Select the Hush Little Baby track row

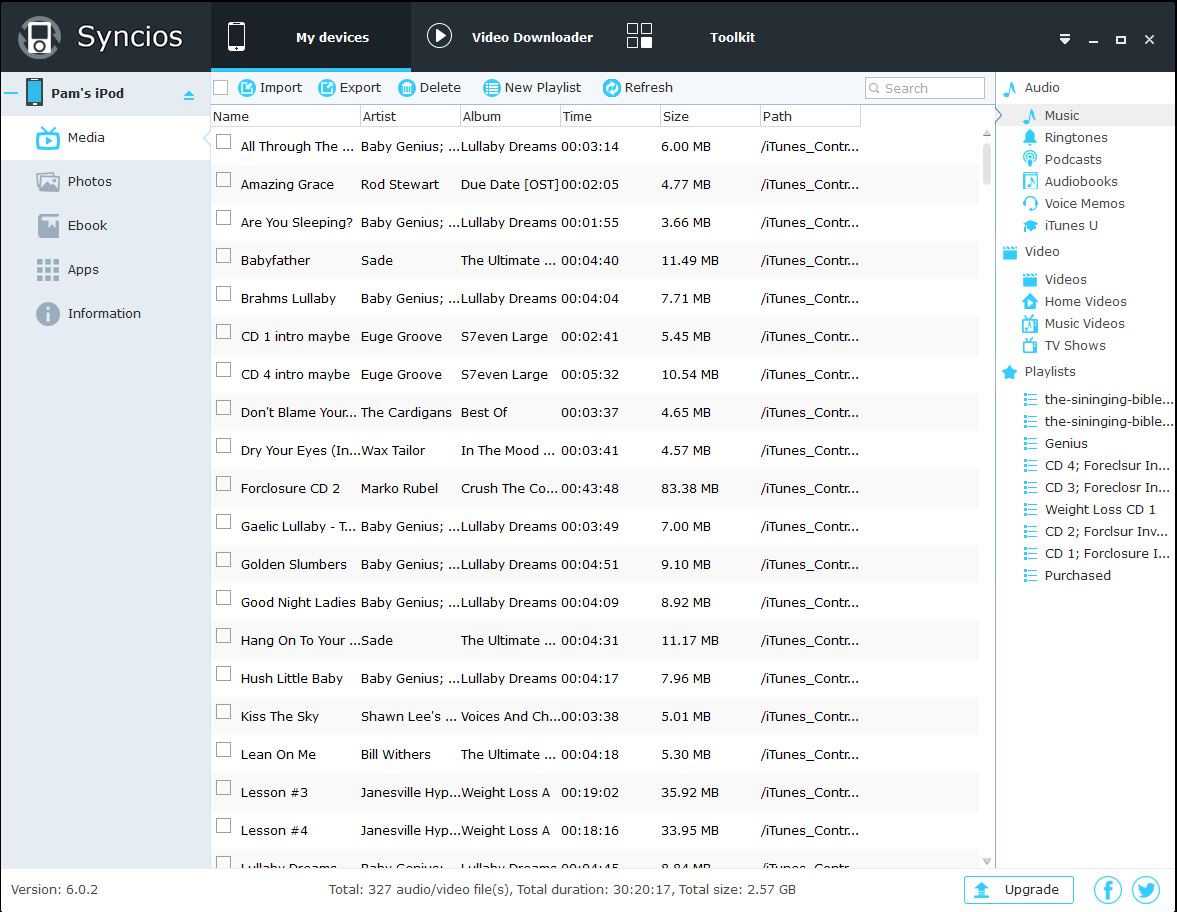click(595, 679)
